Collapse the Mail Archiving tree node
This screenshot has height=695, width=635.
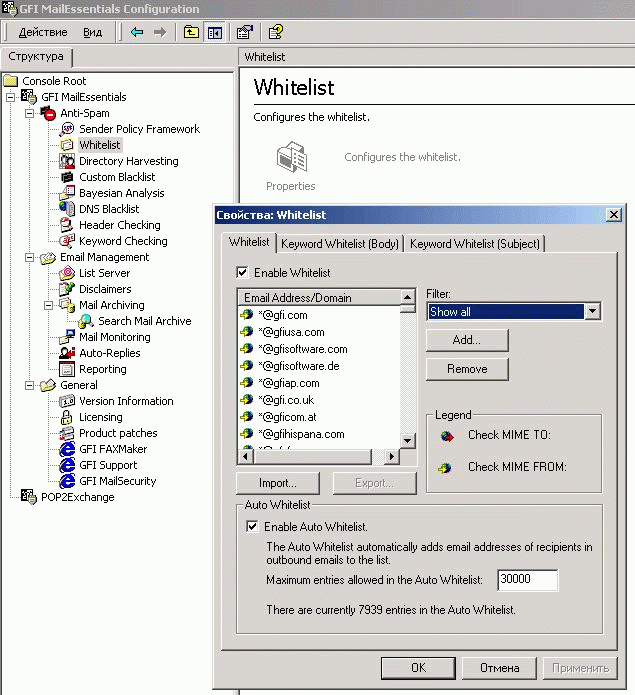(x=48, y=305)
